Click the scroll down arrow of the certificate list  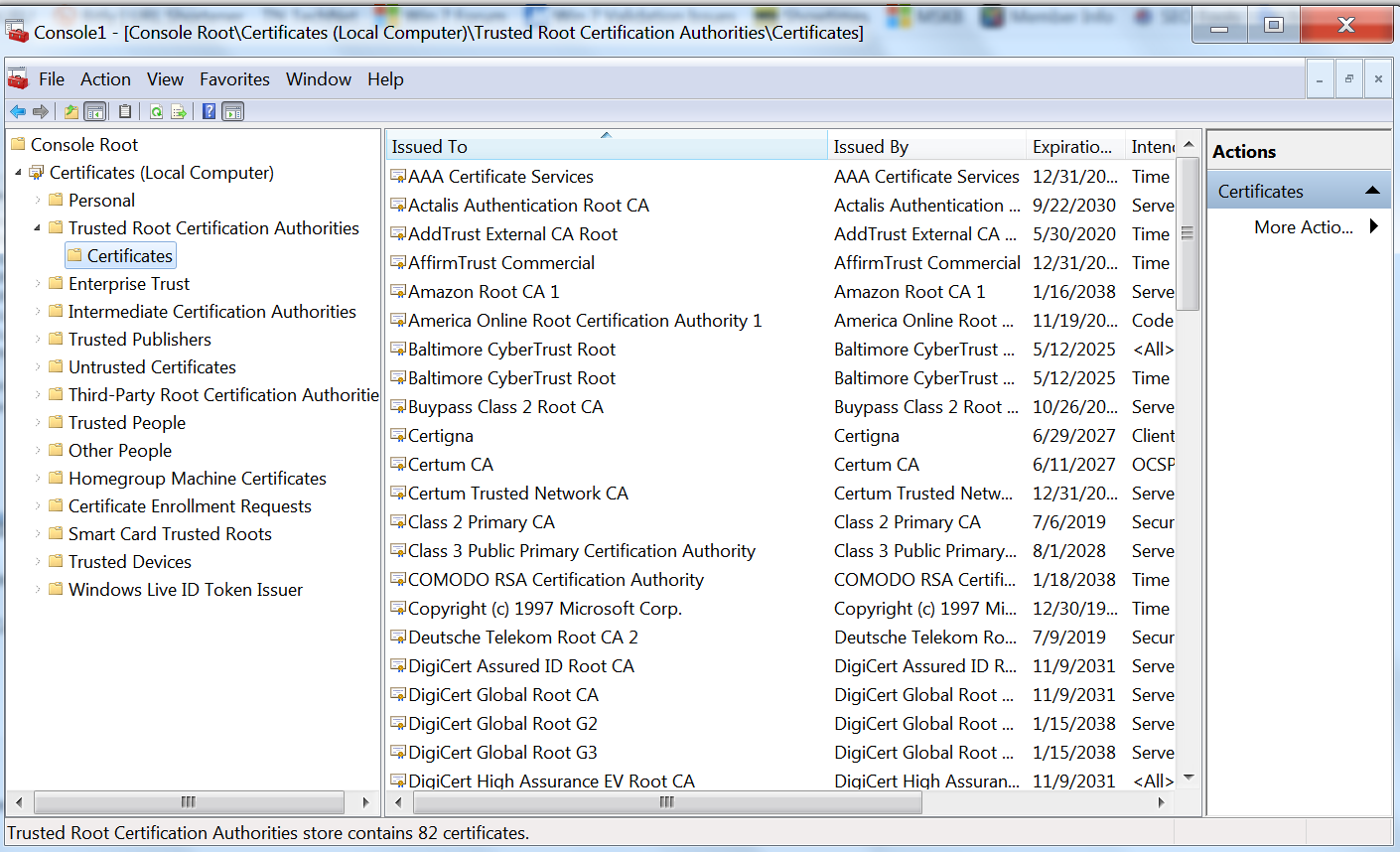point(1189,778)
